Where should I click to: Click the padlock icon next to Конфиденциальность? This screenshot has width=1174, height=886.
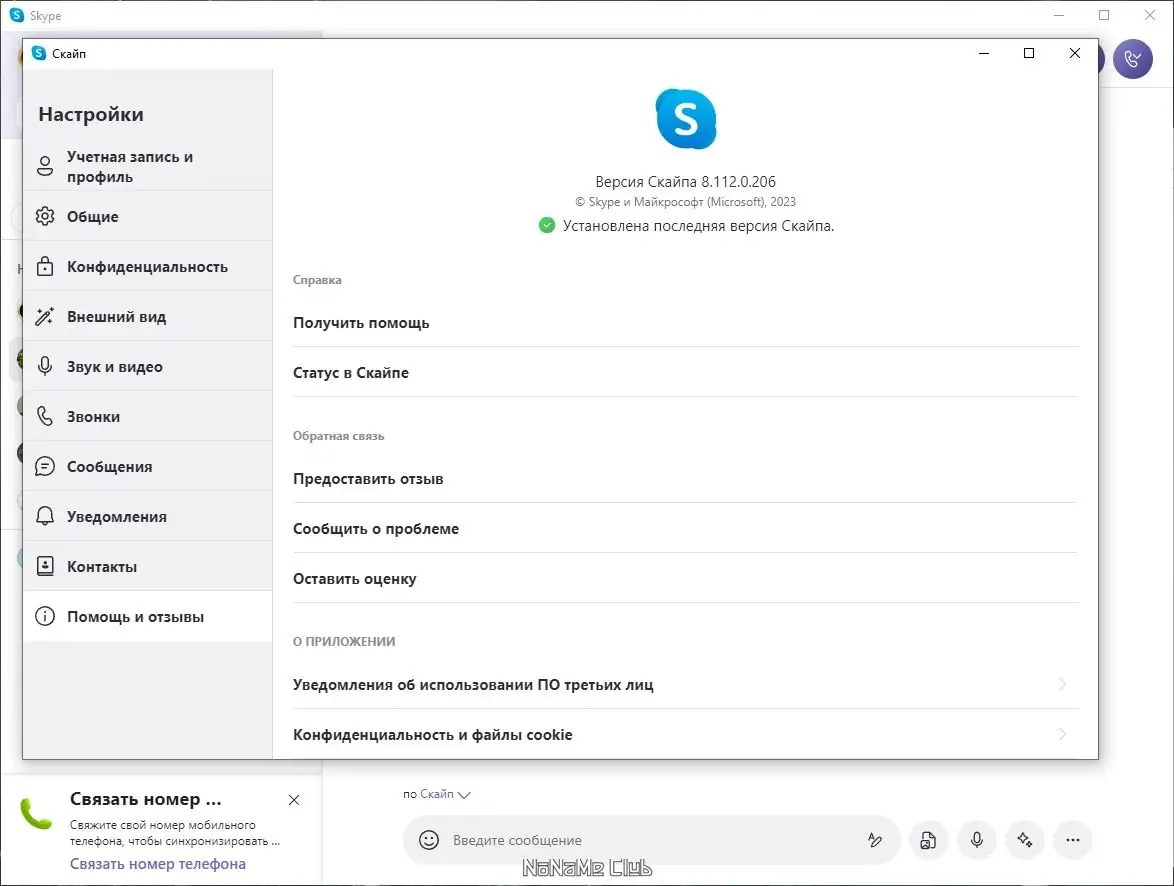click(45, 266)
